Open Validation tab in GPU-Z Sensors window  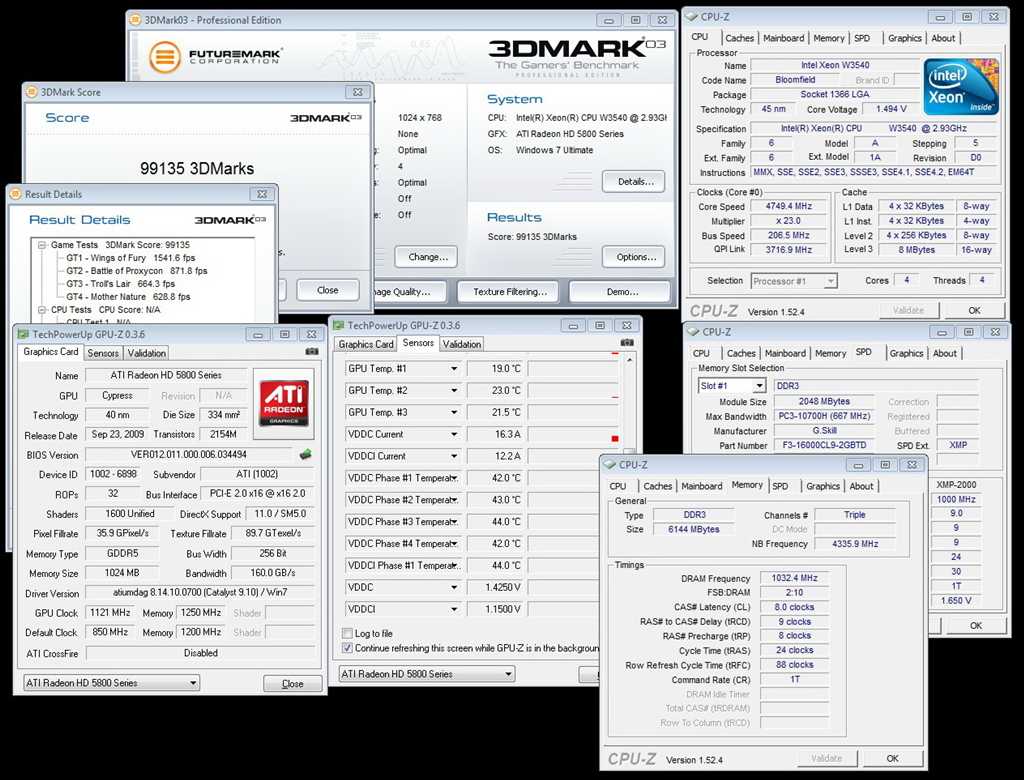pos(462,344)
